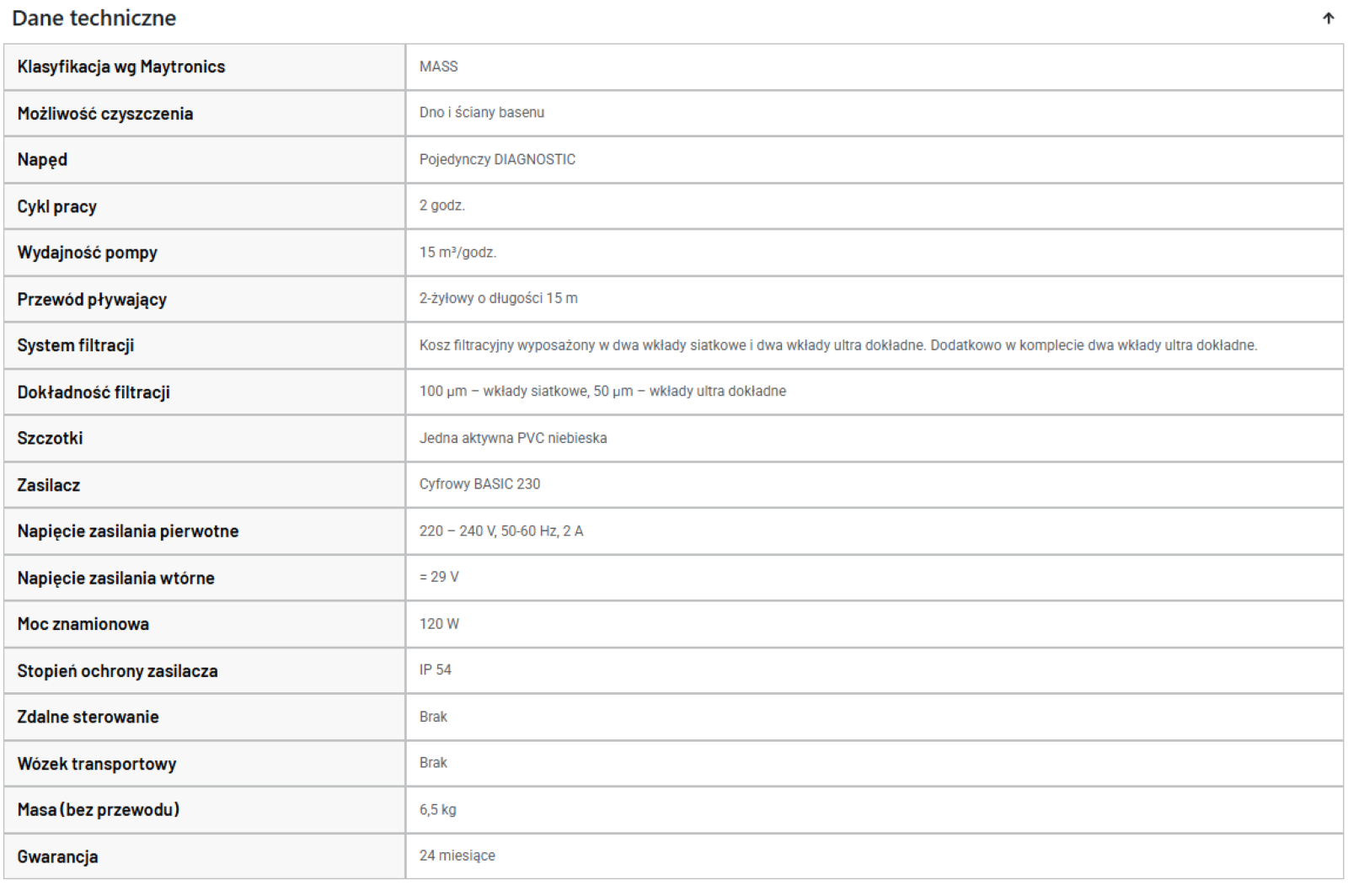Click the Dane techniczne heading
Image resolution: width=1348 pixels, height=896 pixels.
[94, 19]
